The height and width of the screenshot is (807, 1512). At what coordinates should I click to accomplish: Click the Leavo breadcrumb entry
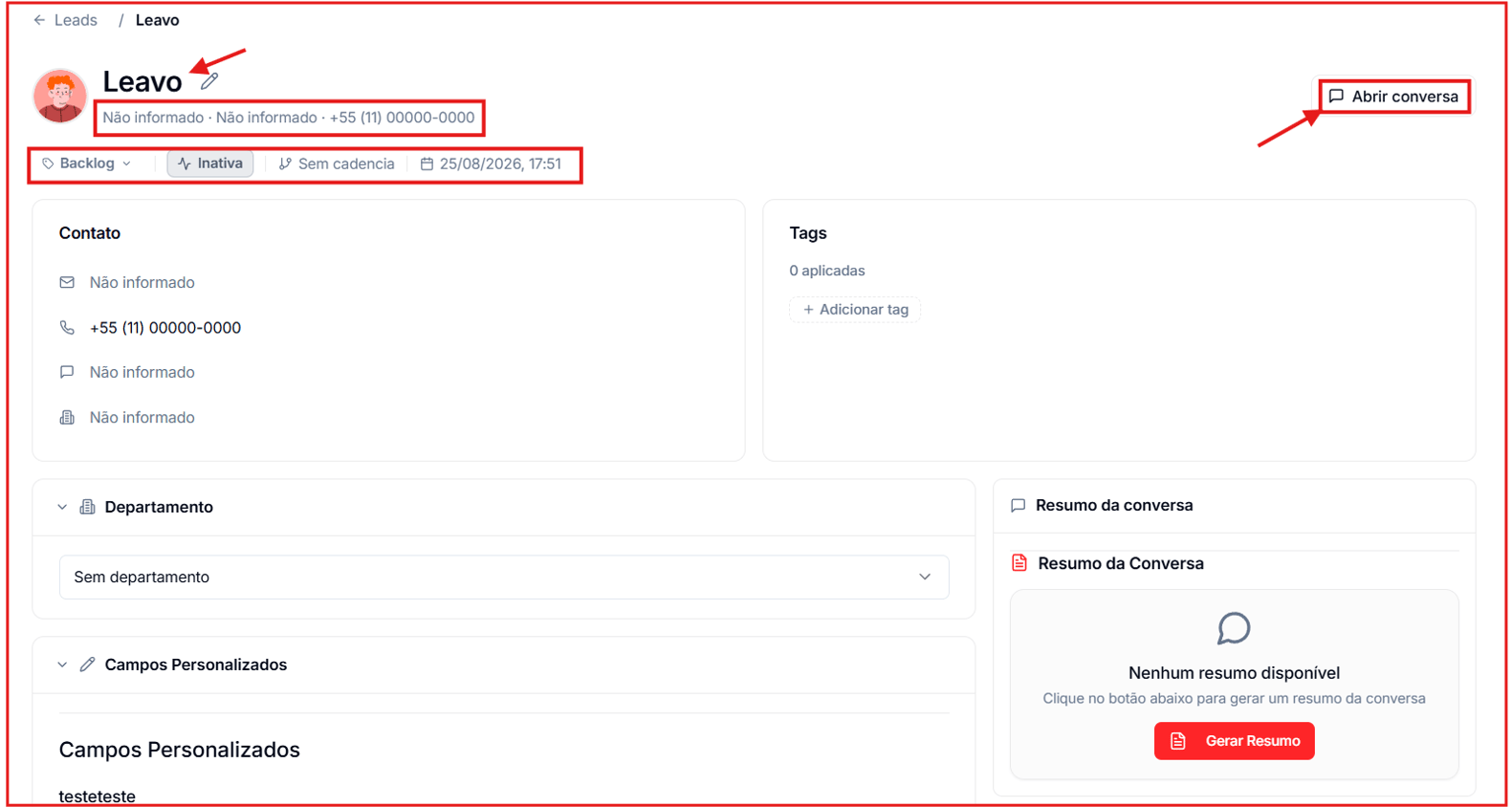pyautogui.click(x=157, y=20)
